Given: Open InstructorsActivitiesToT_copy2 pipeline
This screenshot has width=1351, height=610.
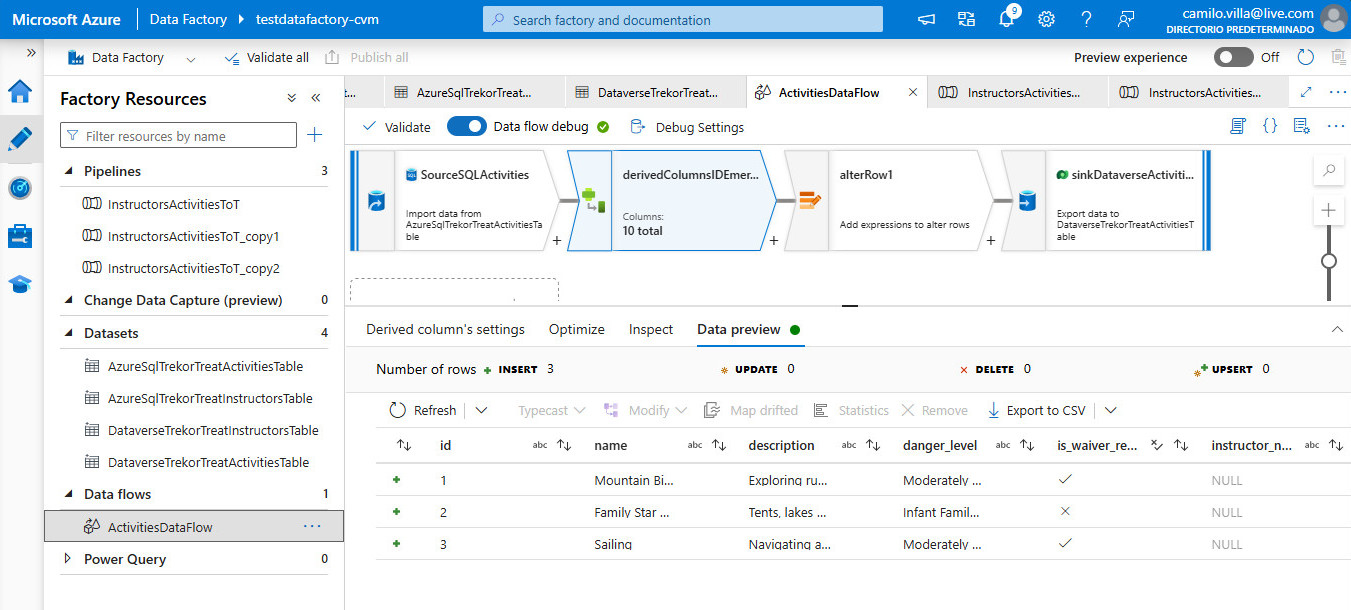Looking at the screenshot, I should point(193,269).
